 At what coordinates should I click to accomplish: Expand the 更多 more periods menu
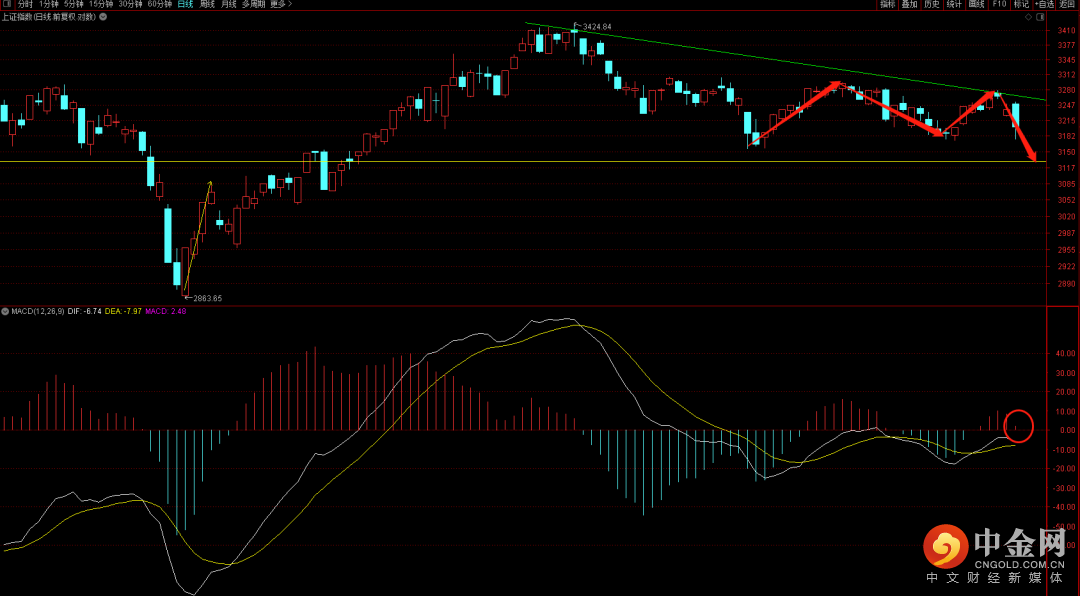(281, 4)
